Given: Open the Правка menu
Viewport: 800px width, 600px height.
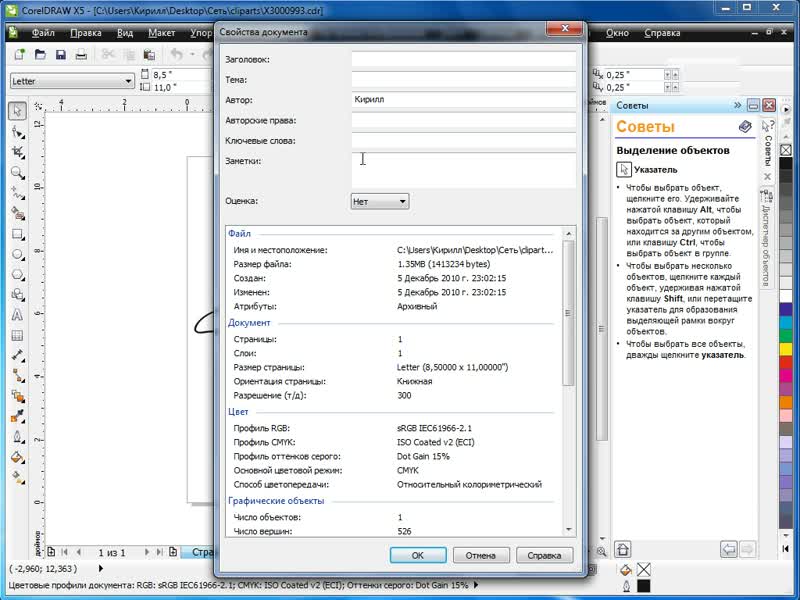Looking at the screenshot, I should 86,33.
